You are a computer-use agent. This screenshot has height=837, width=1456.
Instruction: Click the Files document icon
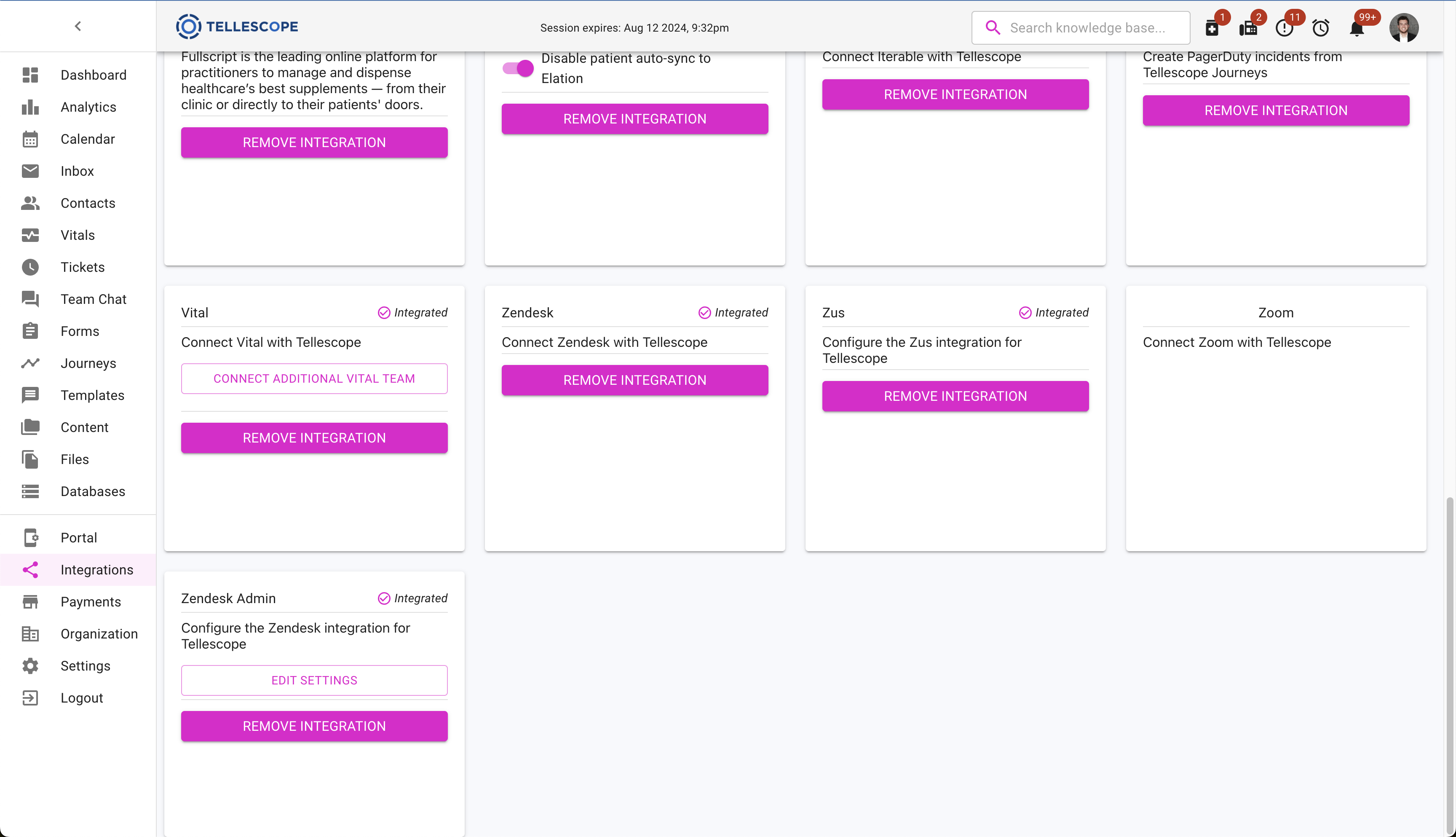tap(30, 459)
